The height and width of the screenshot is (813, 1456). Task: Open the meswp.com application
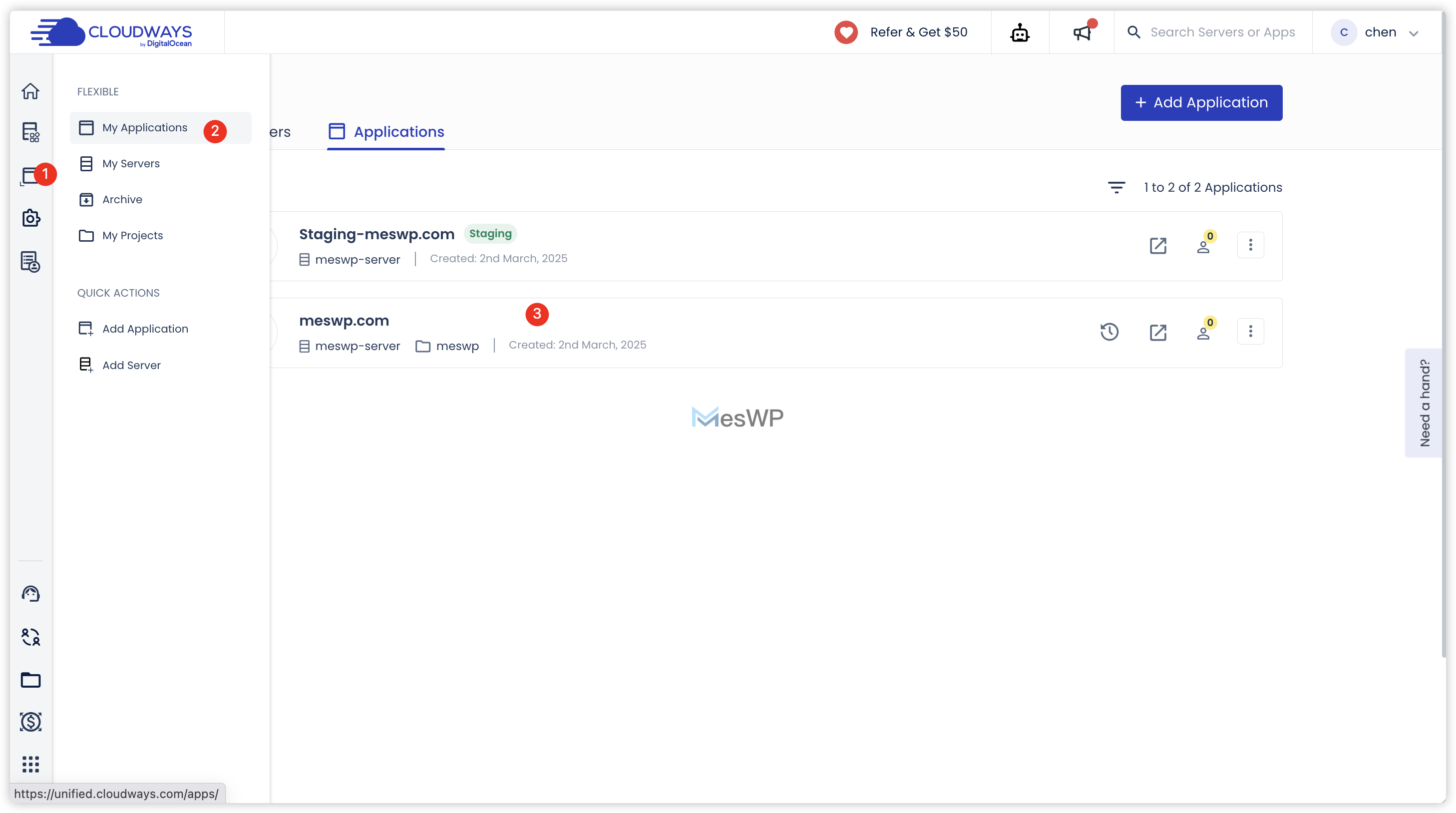click(344, 321)
